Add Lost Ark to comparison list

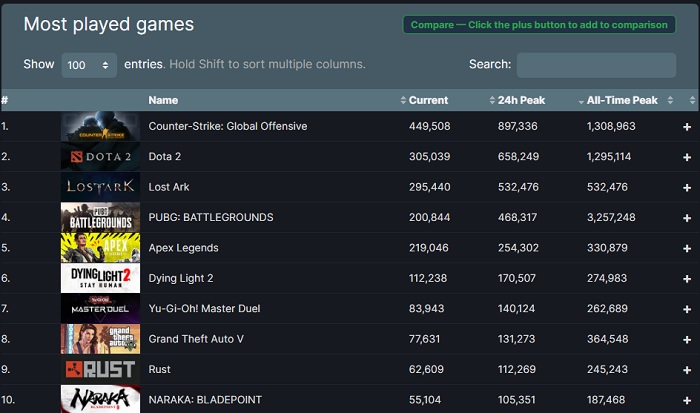pyautogui.click(x=687, y=187)
